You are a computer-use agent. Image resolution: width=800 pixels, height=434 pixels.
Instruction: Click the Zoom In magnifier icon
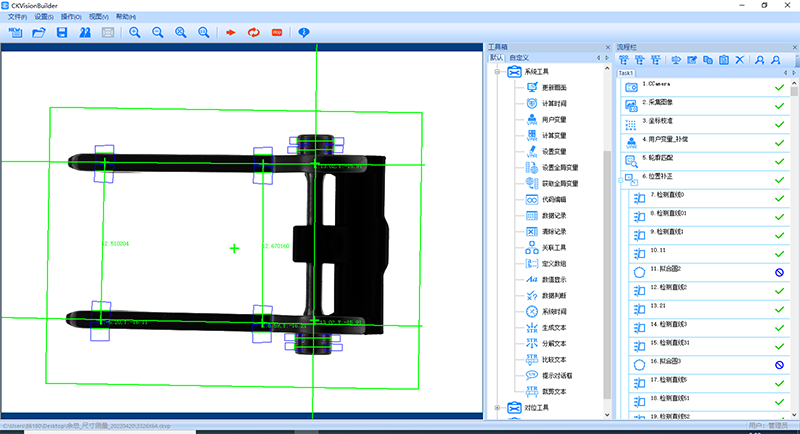click(x=134, y=33)
